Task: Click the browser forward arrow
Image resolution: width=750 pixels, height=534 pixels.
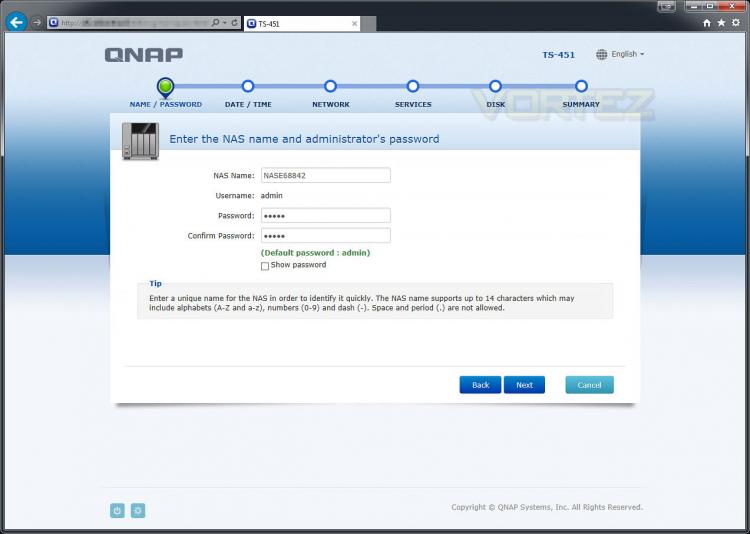Action: (37, 22)
